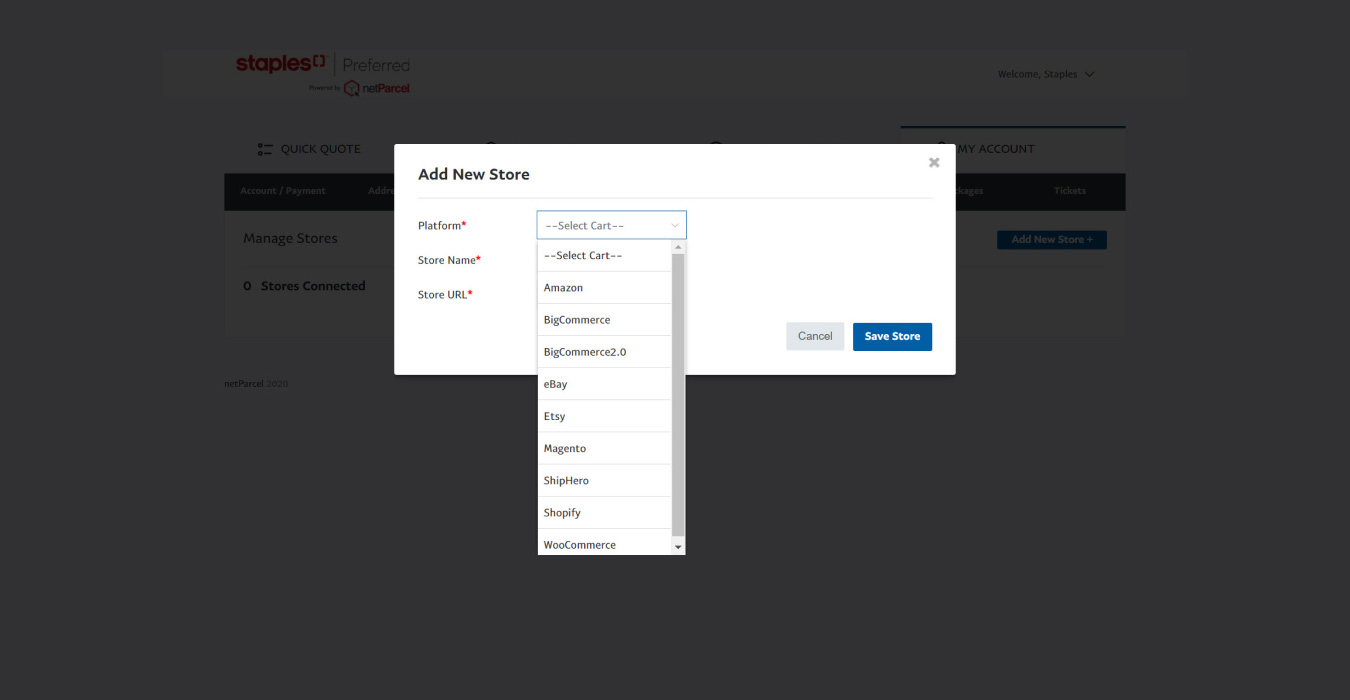Click the Platform field label
The image size is (1350, 700).
tap(442, 226)
